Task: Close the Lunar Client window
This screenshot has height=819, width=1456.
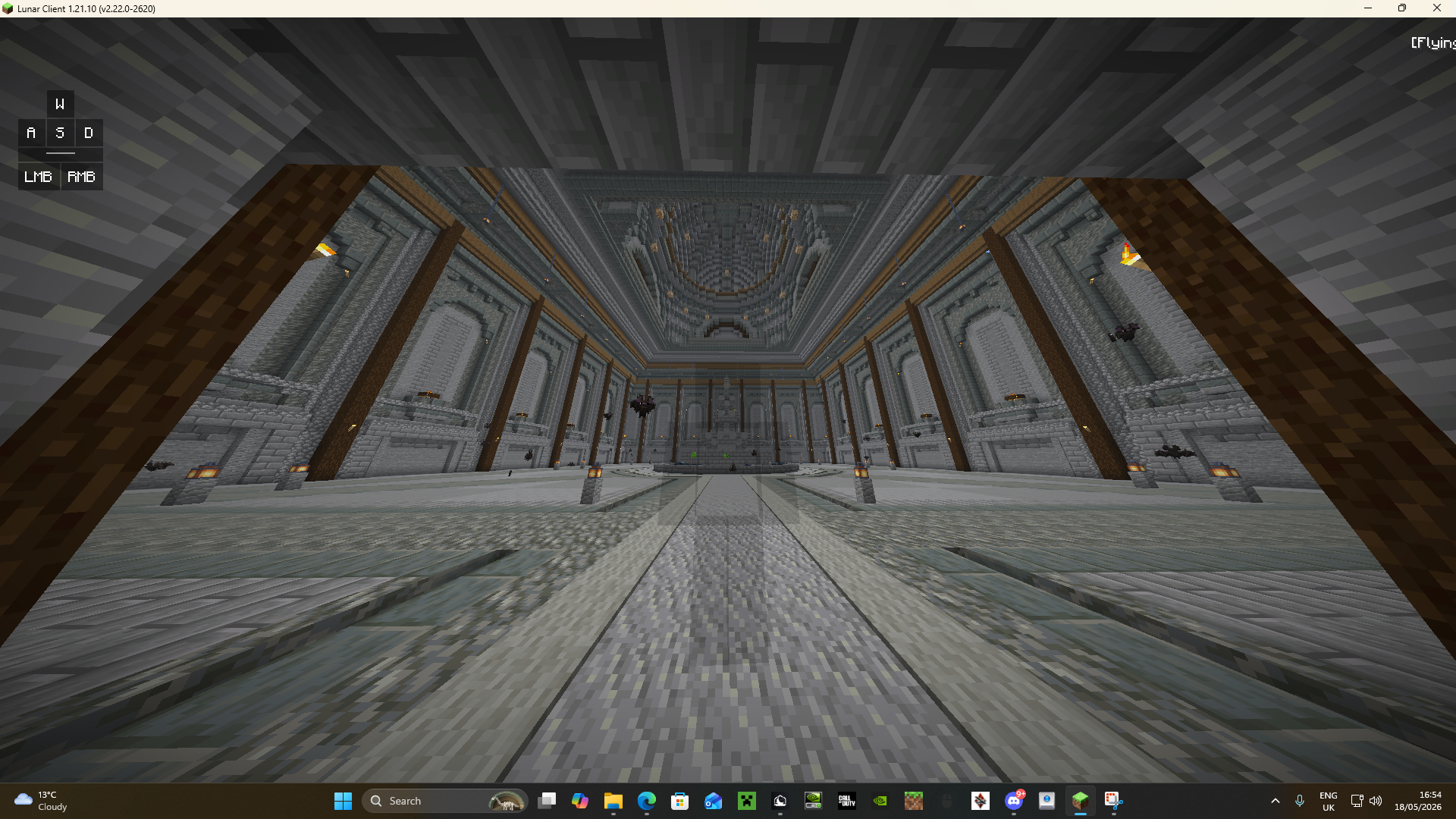Action: [x=1437, y=8]
